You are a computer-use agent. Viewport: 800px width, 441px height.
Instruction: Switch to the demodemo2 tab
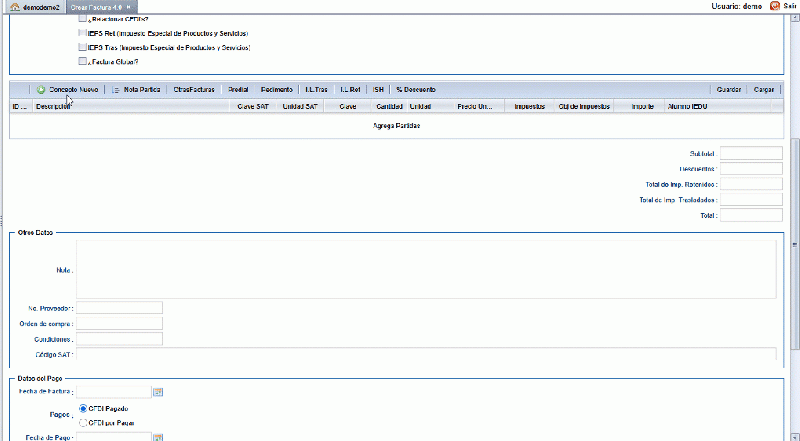tap(35, 7)
